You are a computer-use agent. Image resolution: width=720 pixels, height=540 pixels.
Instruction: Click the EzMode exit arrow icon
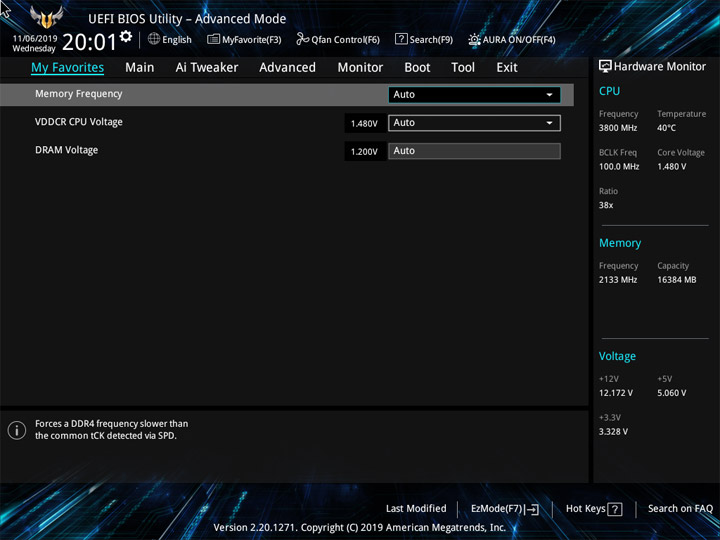click(x=532, y=509)
